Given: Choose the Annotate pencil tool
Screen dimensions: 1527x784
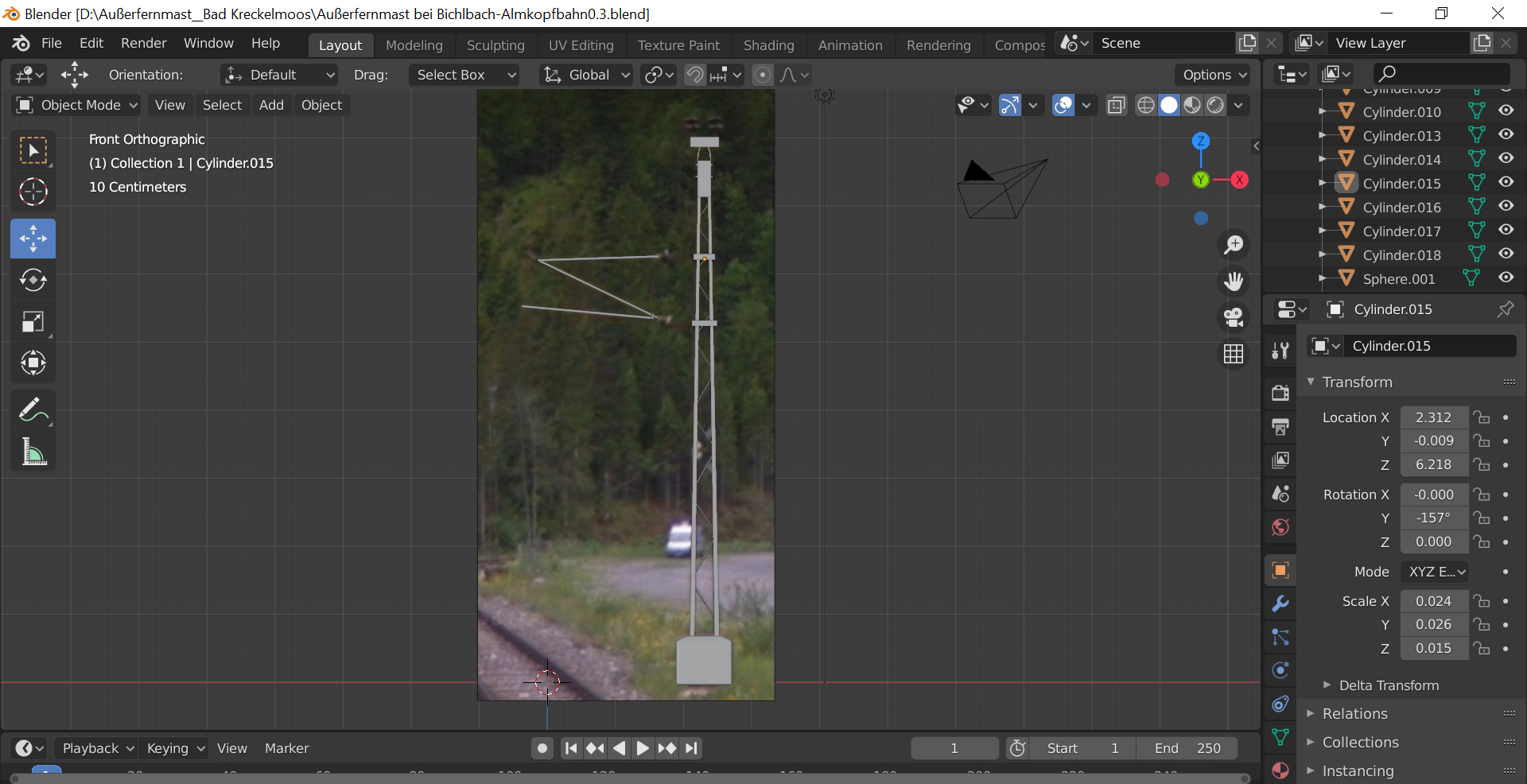Looking at the screenshot, I should coord(33,410).
